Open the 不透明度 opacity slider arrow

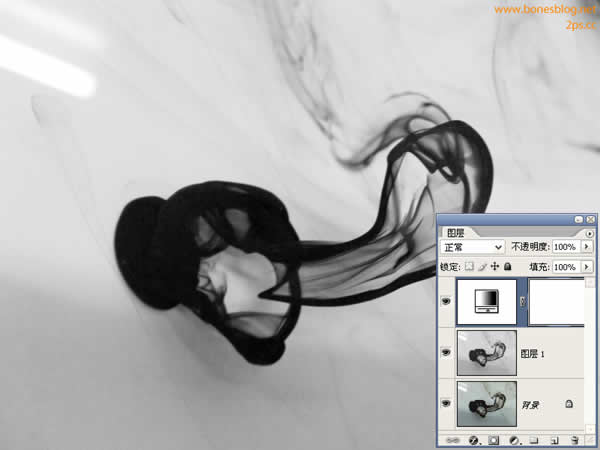[x=587, y=247]
